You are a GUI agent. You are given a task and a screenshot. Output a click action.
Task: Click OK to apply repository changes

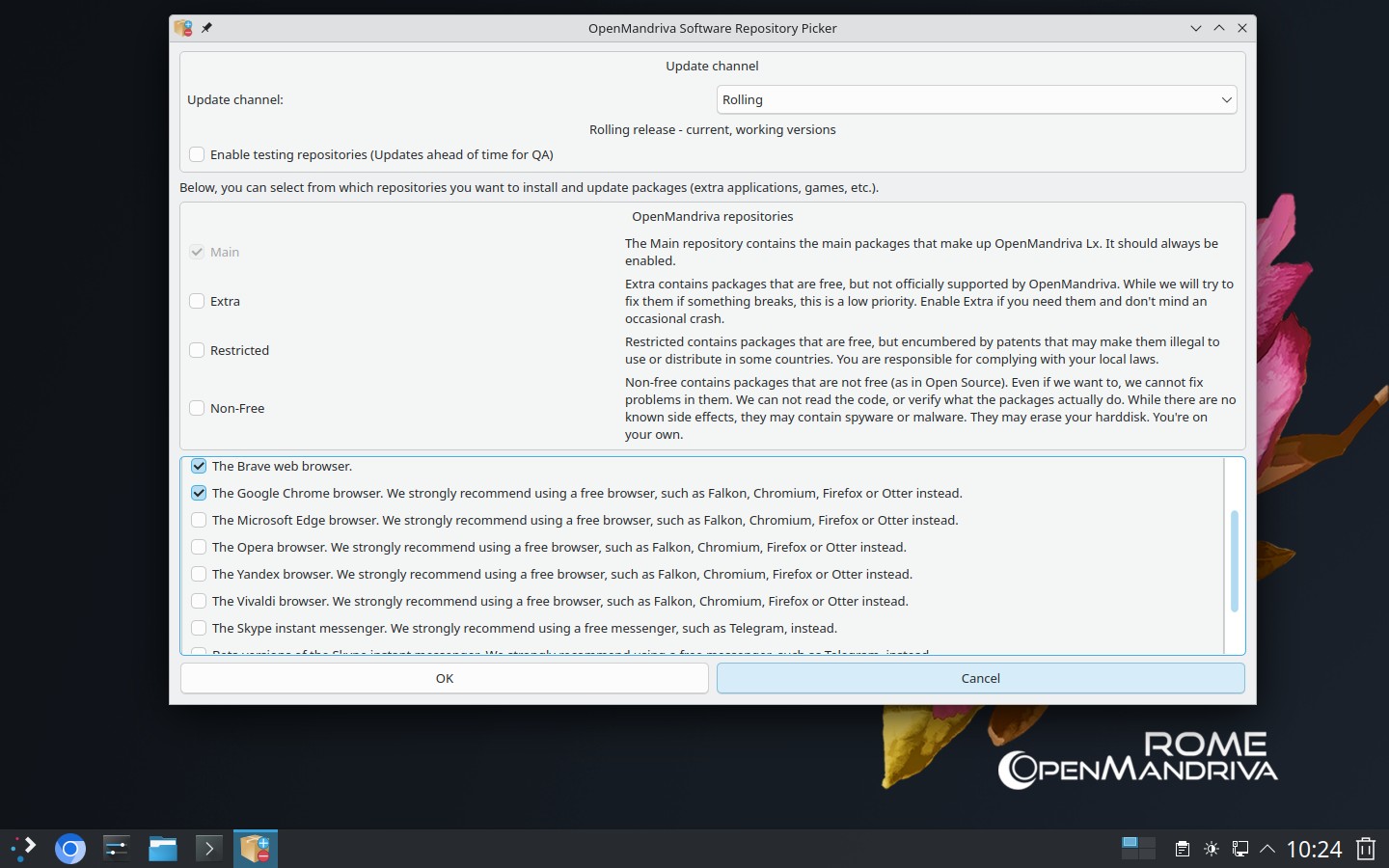445,678
